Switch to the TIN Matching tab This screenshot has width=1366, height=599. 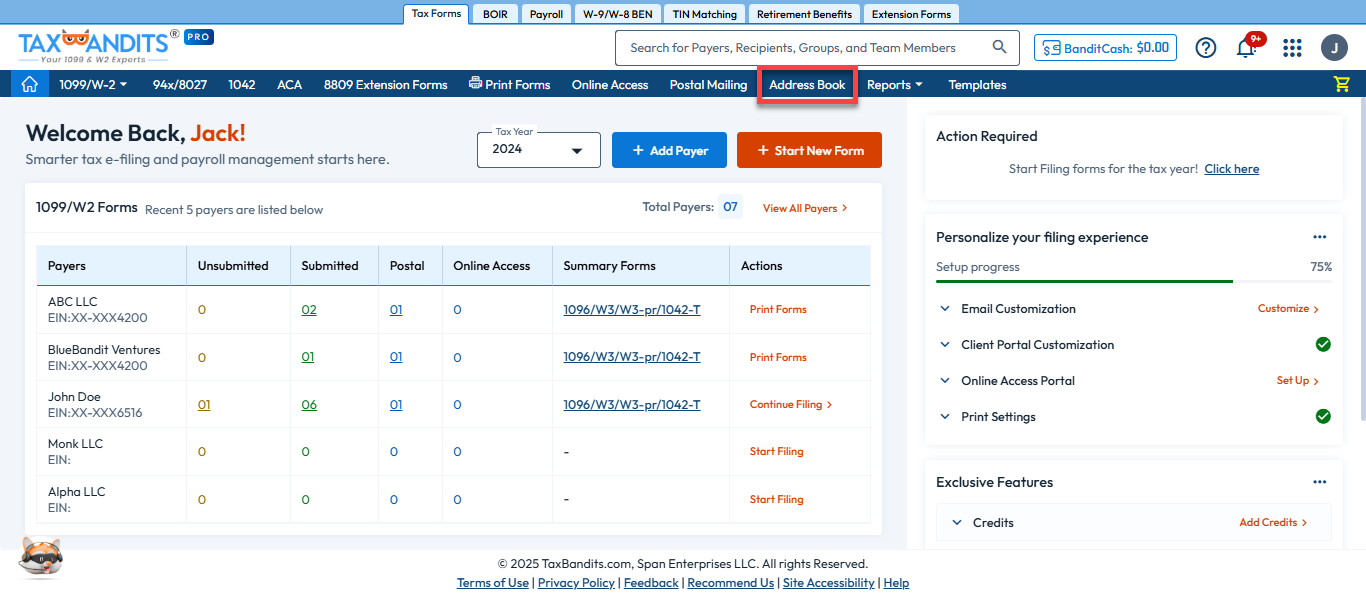(704, 14)
